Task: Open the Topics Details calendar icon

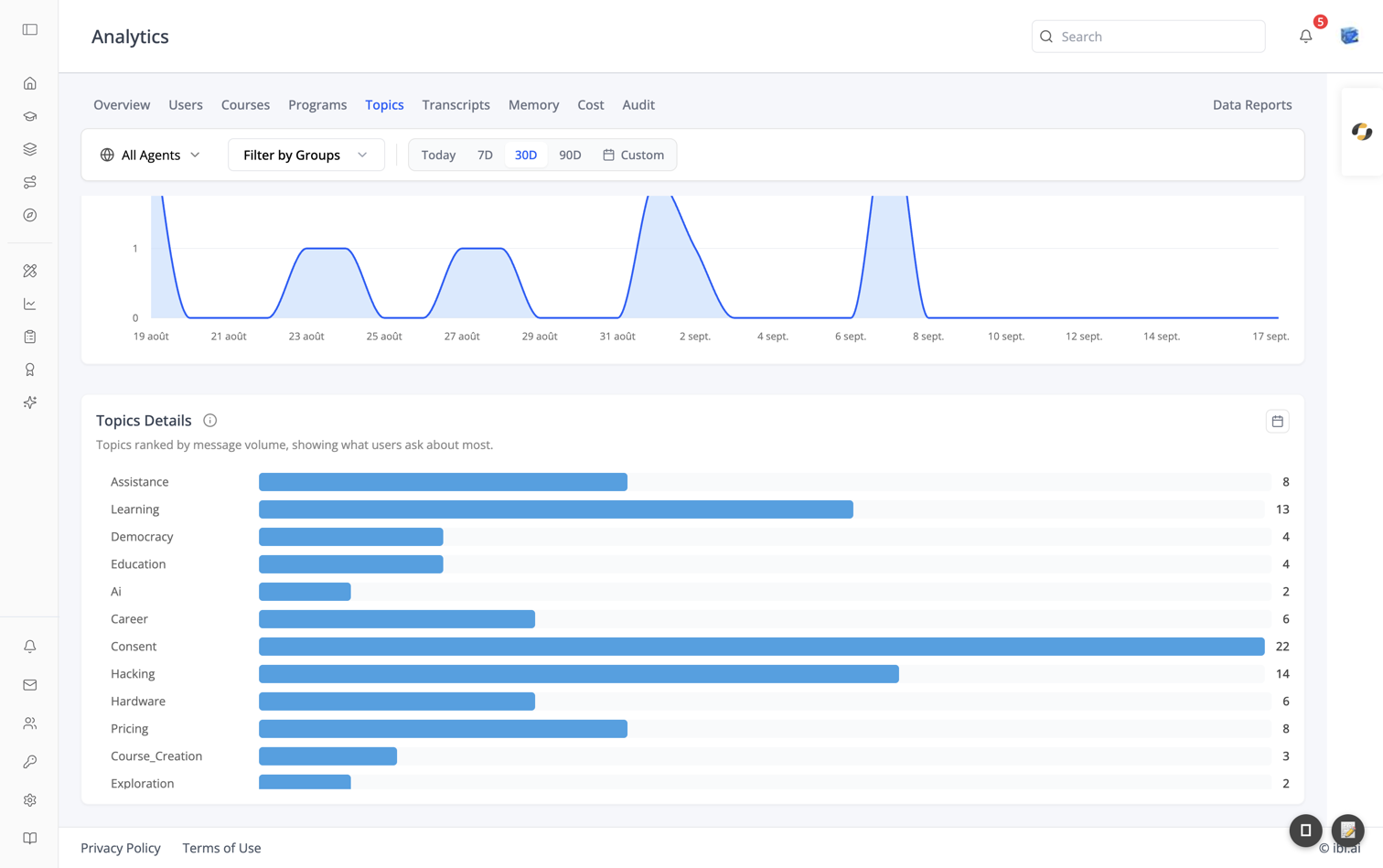Action: [1278, 421]
